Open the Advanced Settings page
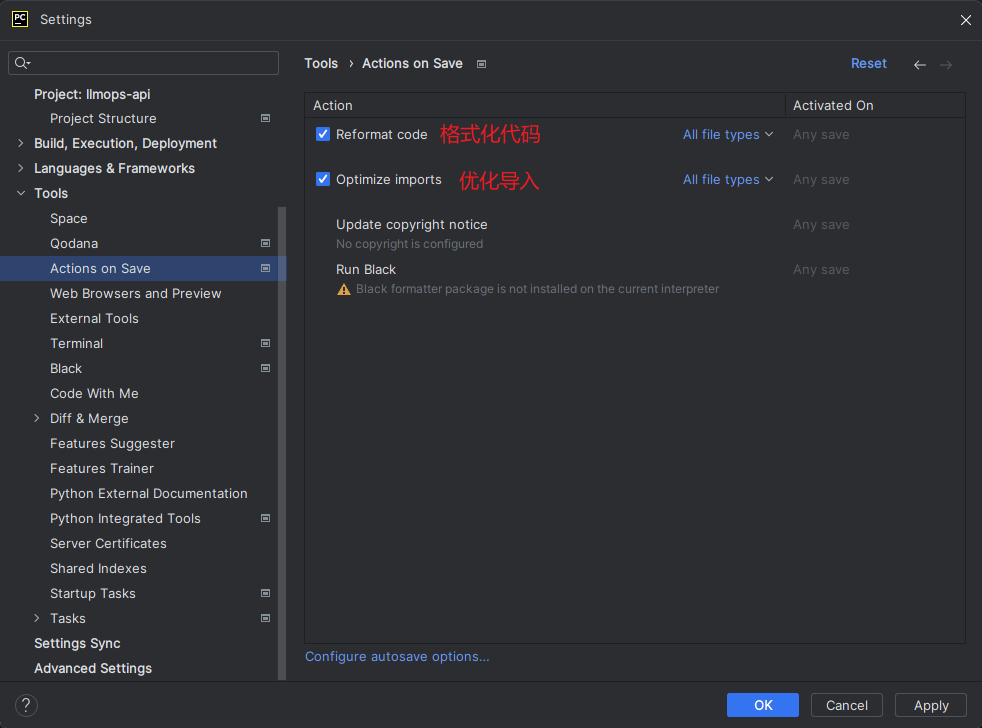The height and width of the screenshot is (728, 982). 93,668
